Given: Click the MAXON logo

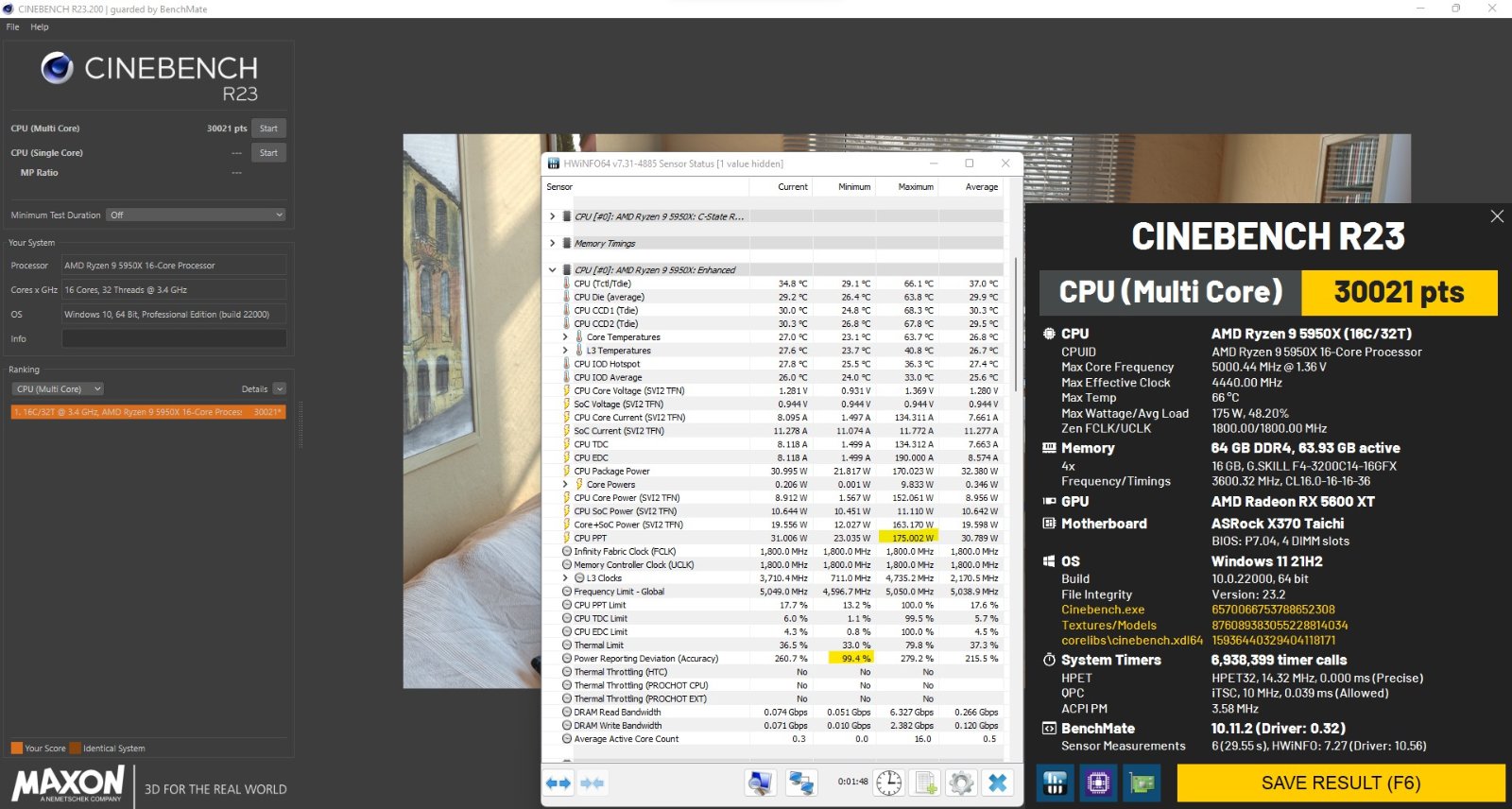Looking at the screenshot, I should (68, 783).
